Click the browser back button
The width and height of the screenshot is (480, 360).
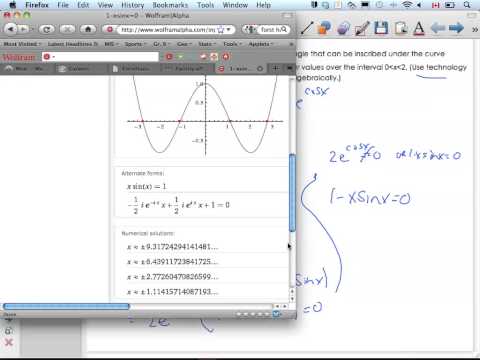[11, 29]
